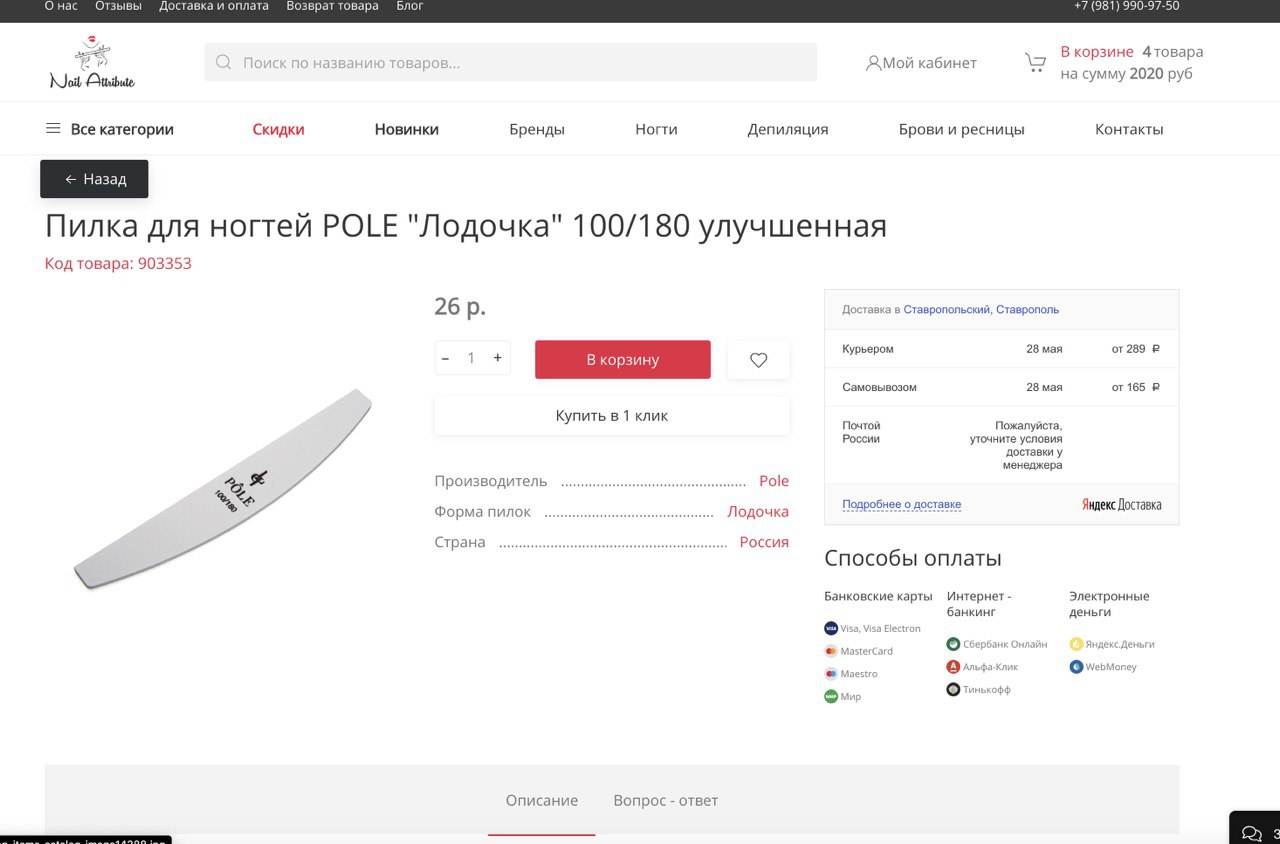This screenshot has width=1280, height=844.
Task: Switch to the Вопрос - ответ tab
Action: pyautogui.click(x=666, y=800)
